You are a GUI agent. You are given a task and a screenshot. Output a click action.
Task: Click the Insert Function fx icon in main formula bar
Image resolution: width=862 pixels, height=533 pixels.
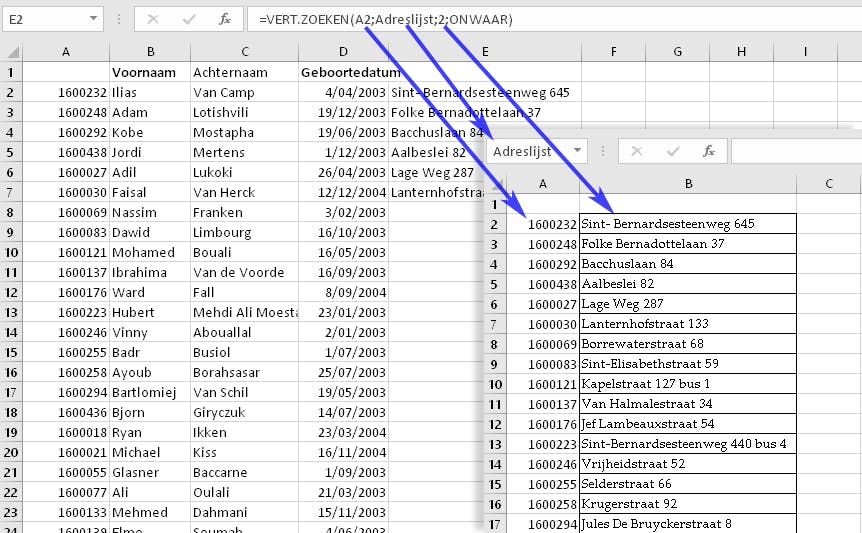pos(224,19)
